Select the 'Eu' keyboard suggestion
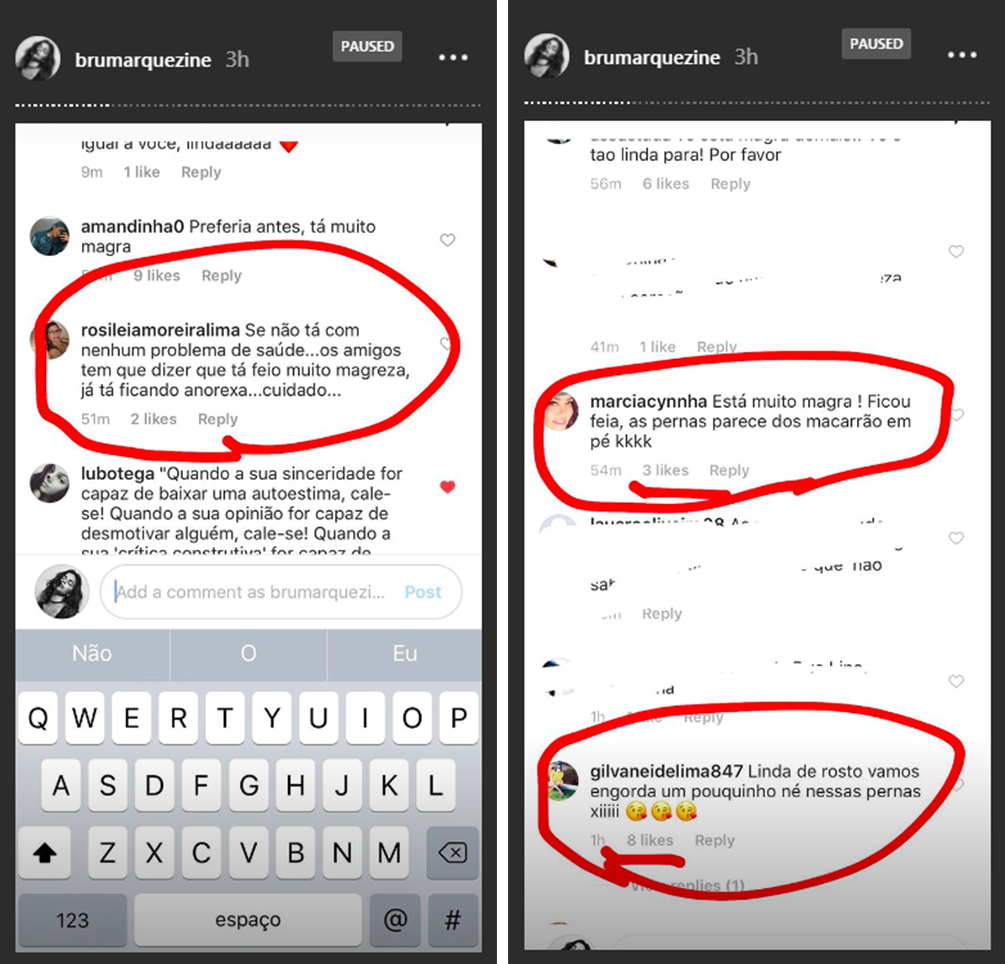 (404, 654)
